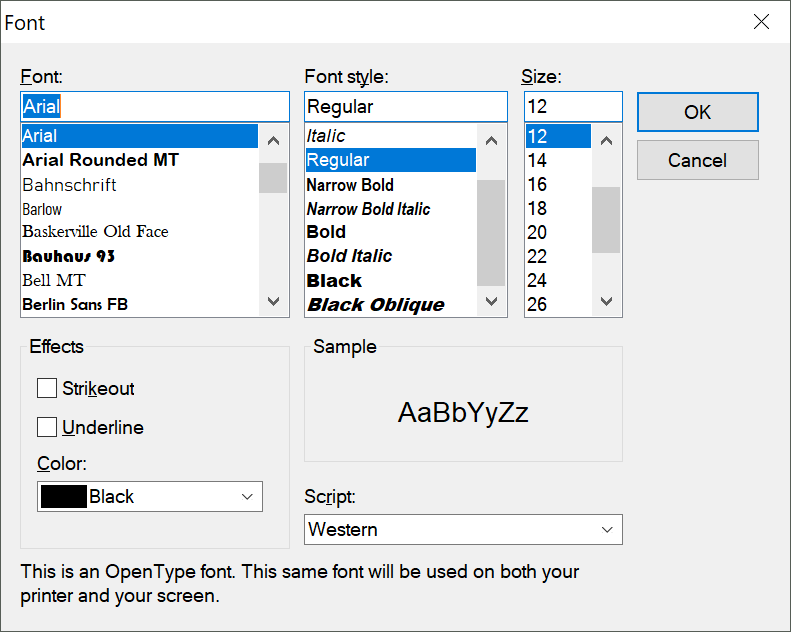Enable the Strikeout effect
Viewport: 791px width, 632px height.
[47, 389]
